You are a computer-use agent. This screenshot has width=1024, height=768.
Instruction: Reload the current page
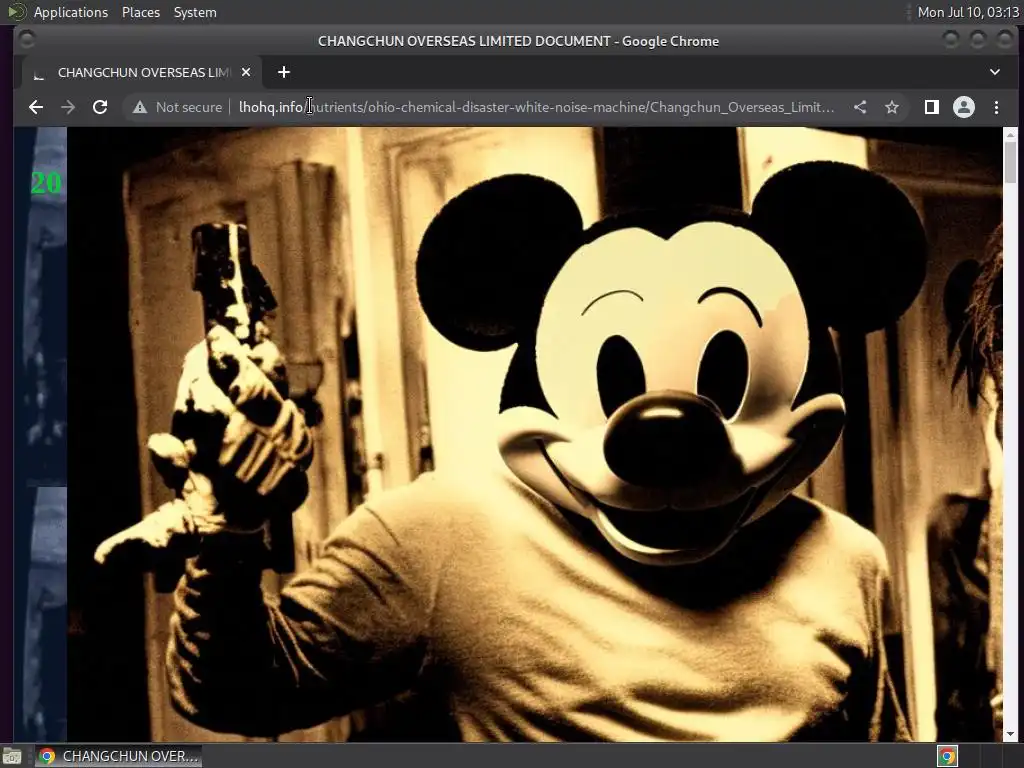pyautogui.click(x=100, y=107)
